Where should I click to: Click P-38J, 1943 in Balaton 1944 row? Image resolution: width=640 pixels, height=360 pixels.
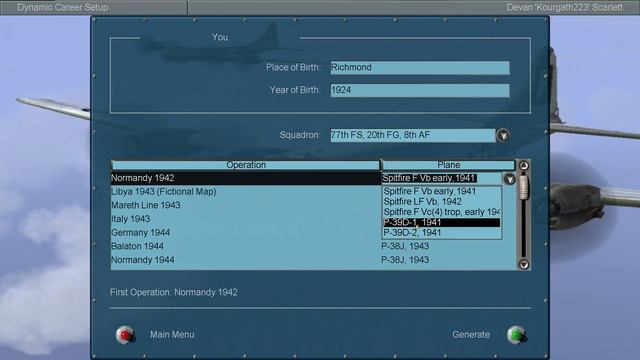[x=405, y=246]
